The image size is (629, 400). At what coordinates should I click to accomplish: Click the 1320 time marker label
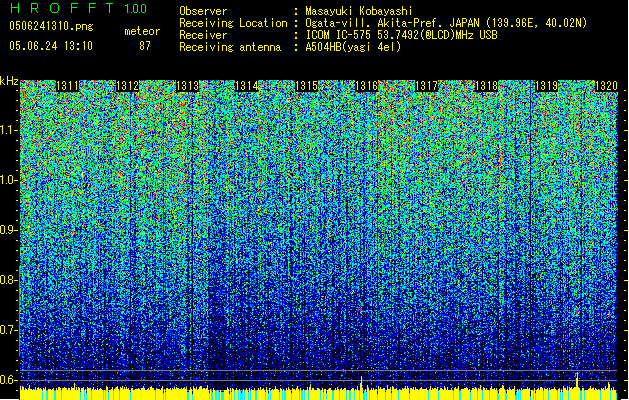(x=606, y=86)
